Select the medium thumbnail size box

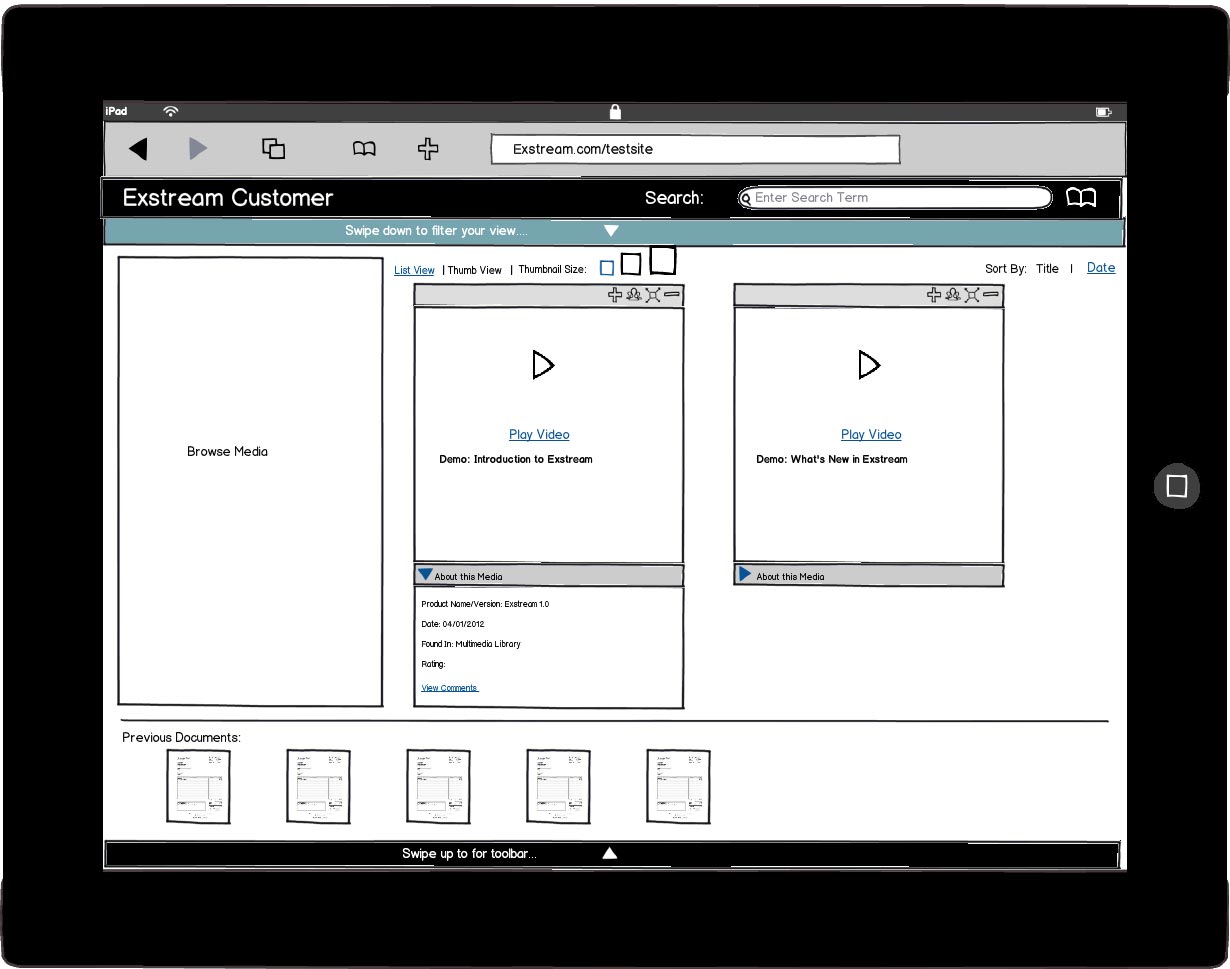click(631, 264)
